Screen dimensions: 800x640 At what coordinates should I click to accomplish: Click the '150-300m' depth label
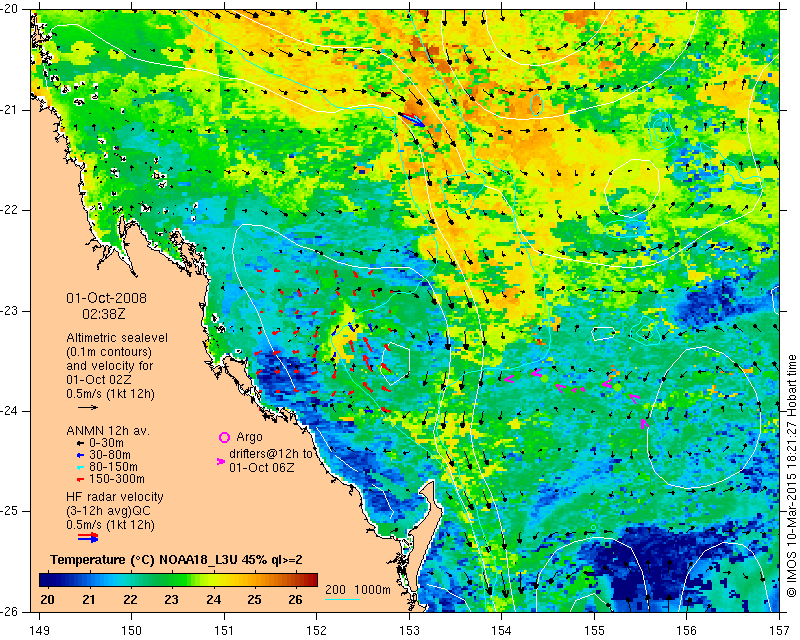[117, 479]
